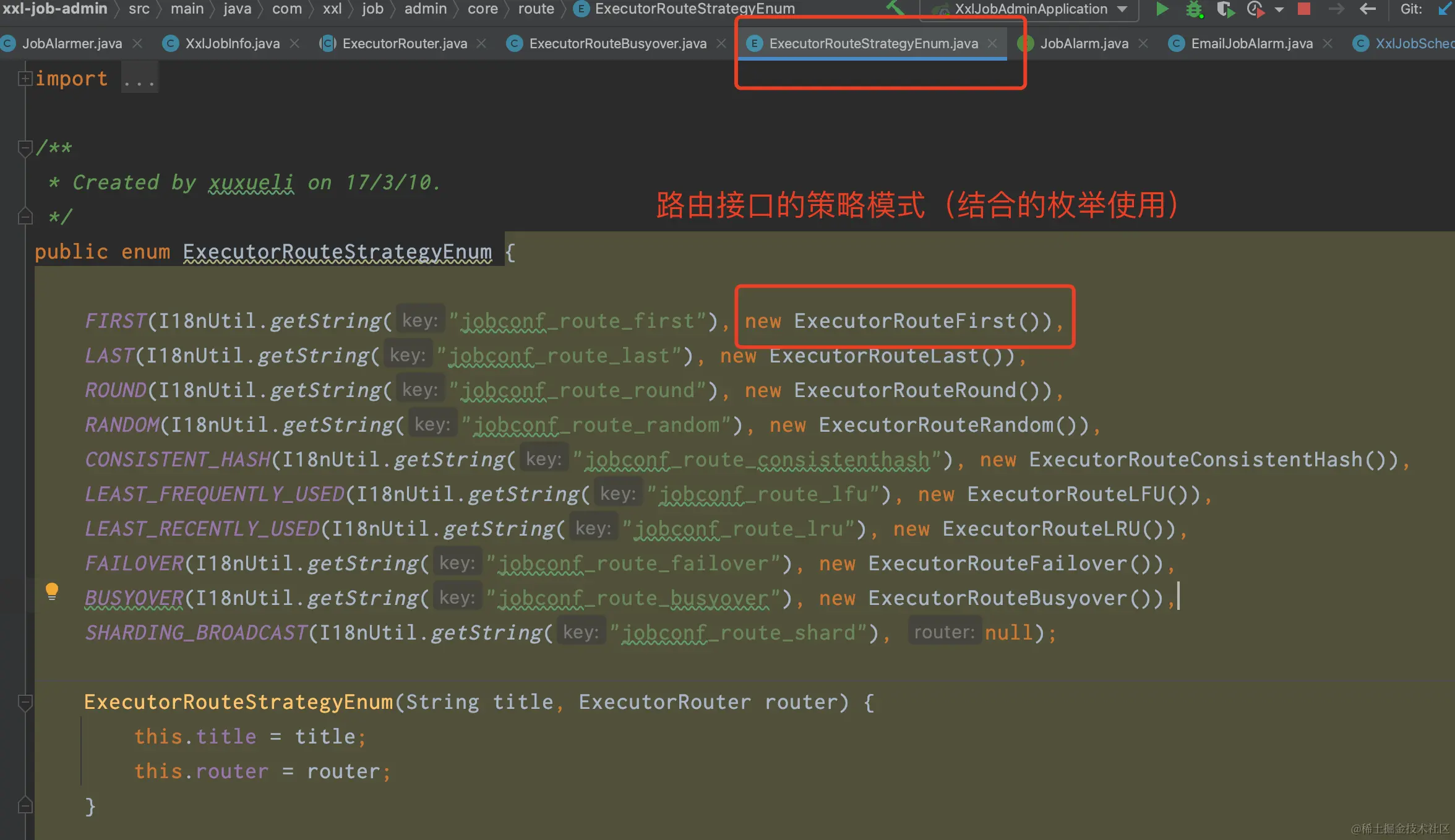Screen dimensions: 1455x840
Task: Close the JobAlarmer.java tab
Action: pyautogui.click(x=137, y=43)
